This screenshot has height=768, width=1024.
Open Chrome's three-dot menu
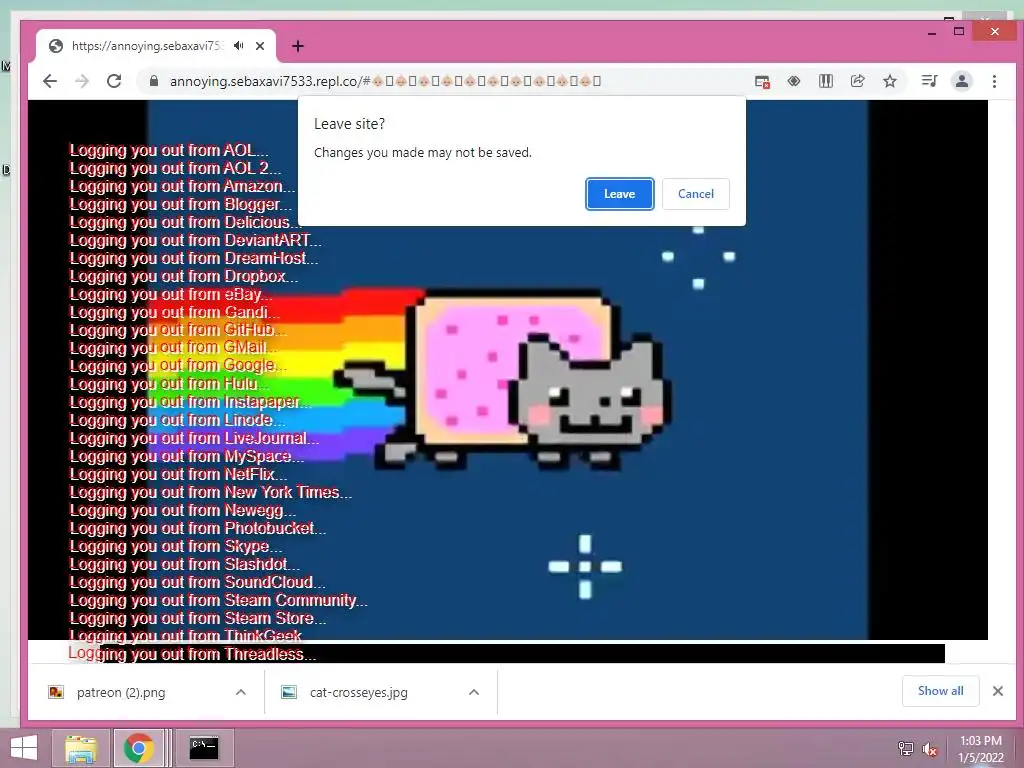pyautogui.click(x=994, y=81)
